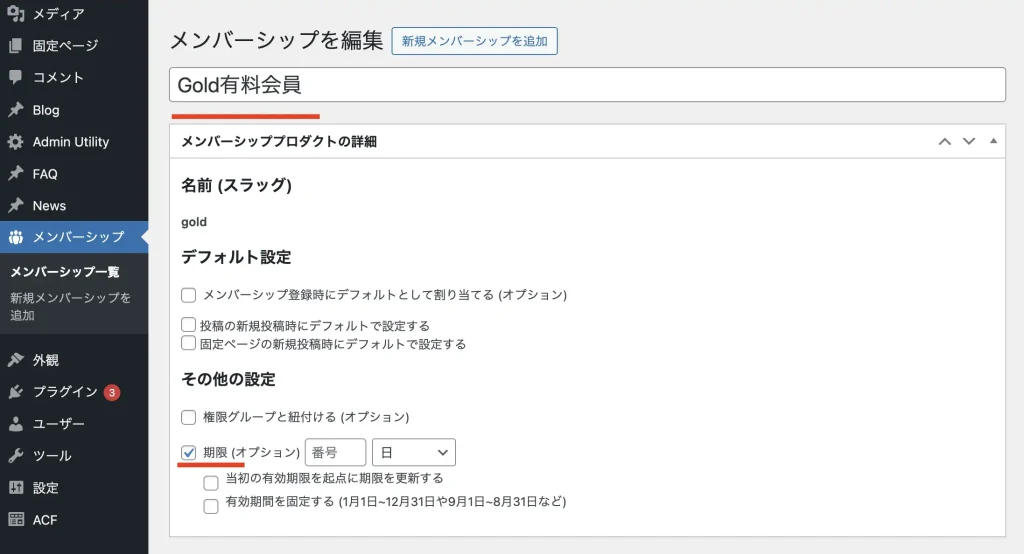Click the pages icon beside 固定ページ
The width and height of the screenshot is (1024, 554).
click(x=15, y=46)
